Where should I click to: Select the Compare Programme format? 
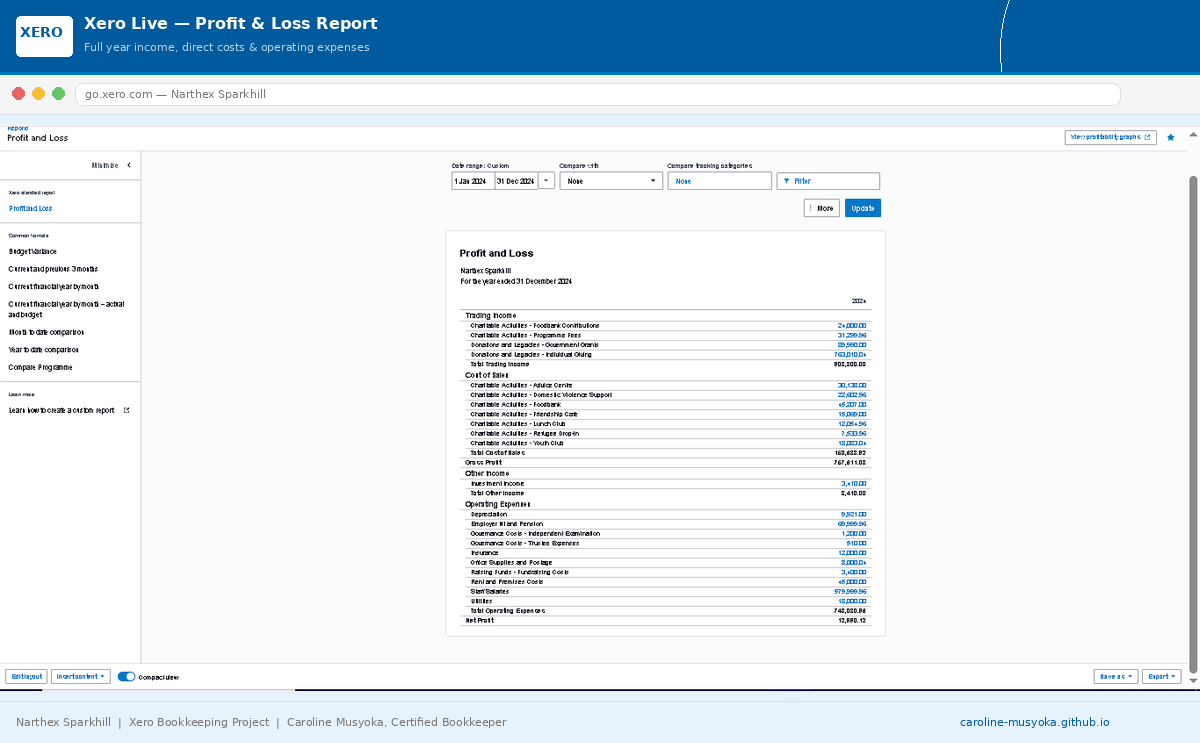pyautogui.click(x=40, y=367)
